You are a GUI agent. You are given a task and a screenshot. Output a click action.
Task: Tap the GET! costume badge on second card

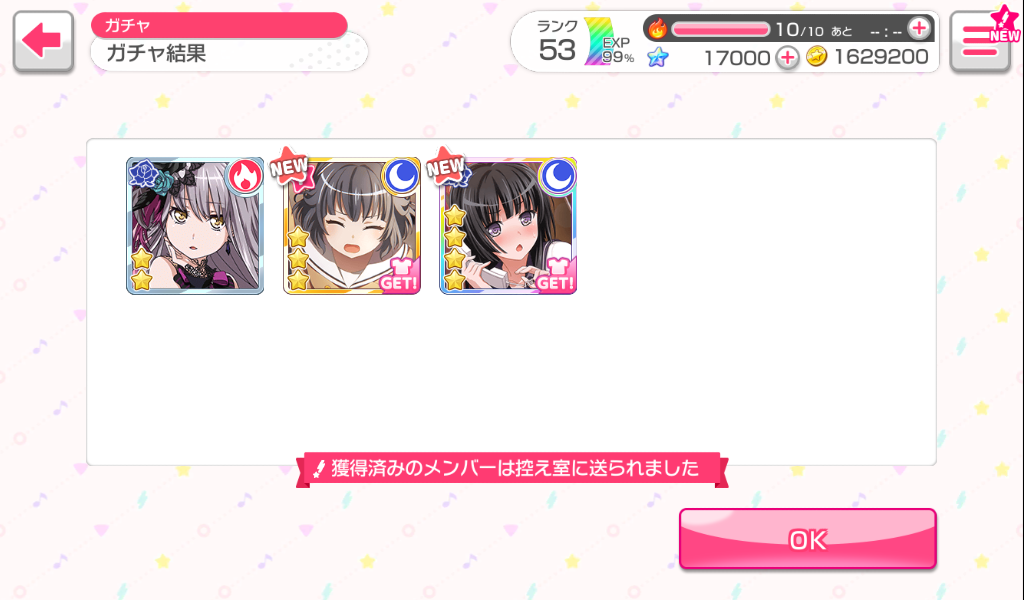[x=399, y=275]
